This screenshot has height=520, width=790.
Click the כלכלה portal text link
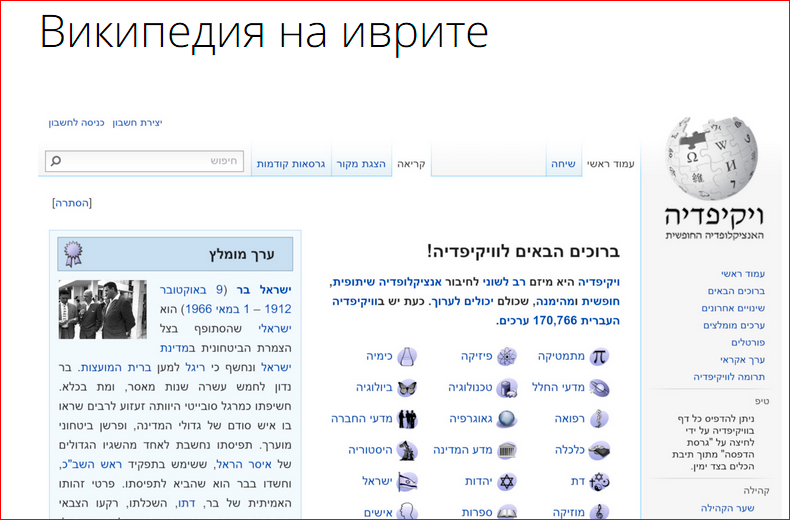point(570,450)
